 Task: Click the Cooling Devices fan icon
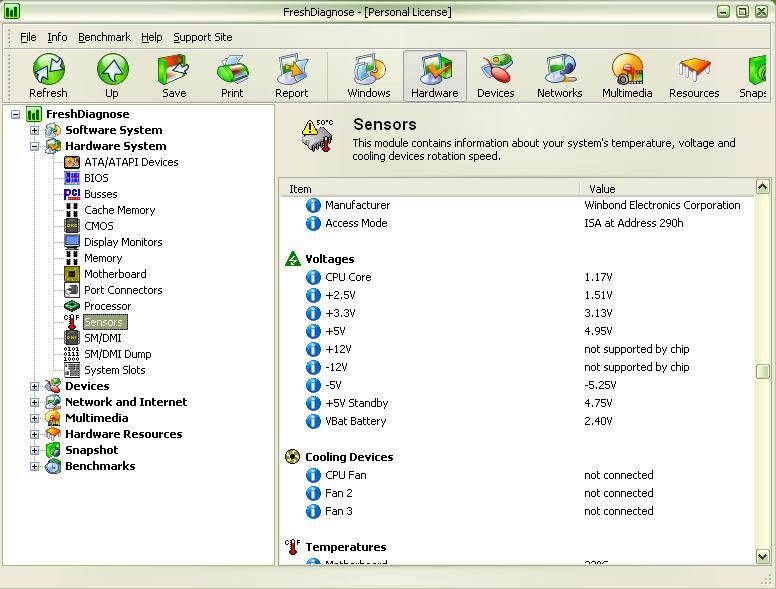292,457
